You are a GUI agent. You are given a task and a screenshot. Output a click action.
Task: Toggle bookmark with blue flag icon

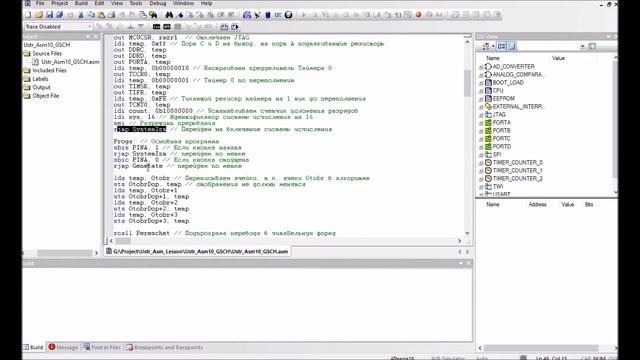(180, 15)
